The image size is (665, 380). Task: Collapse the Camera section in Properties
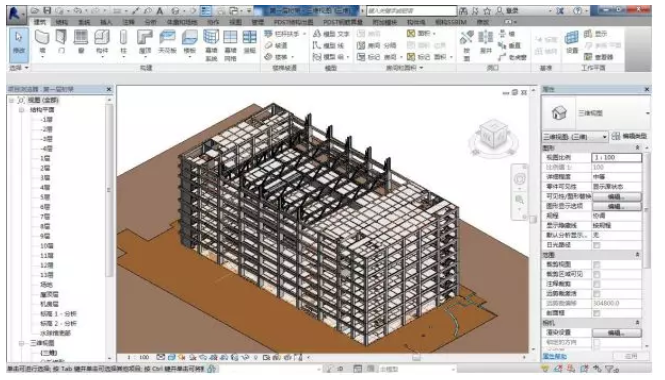coord(637,323)
